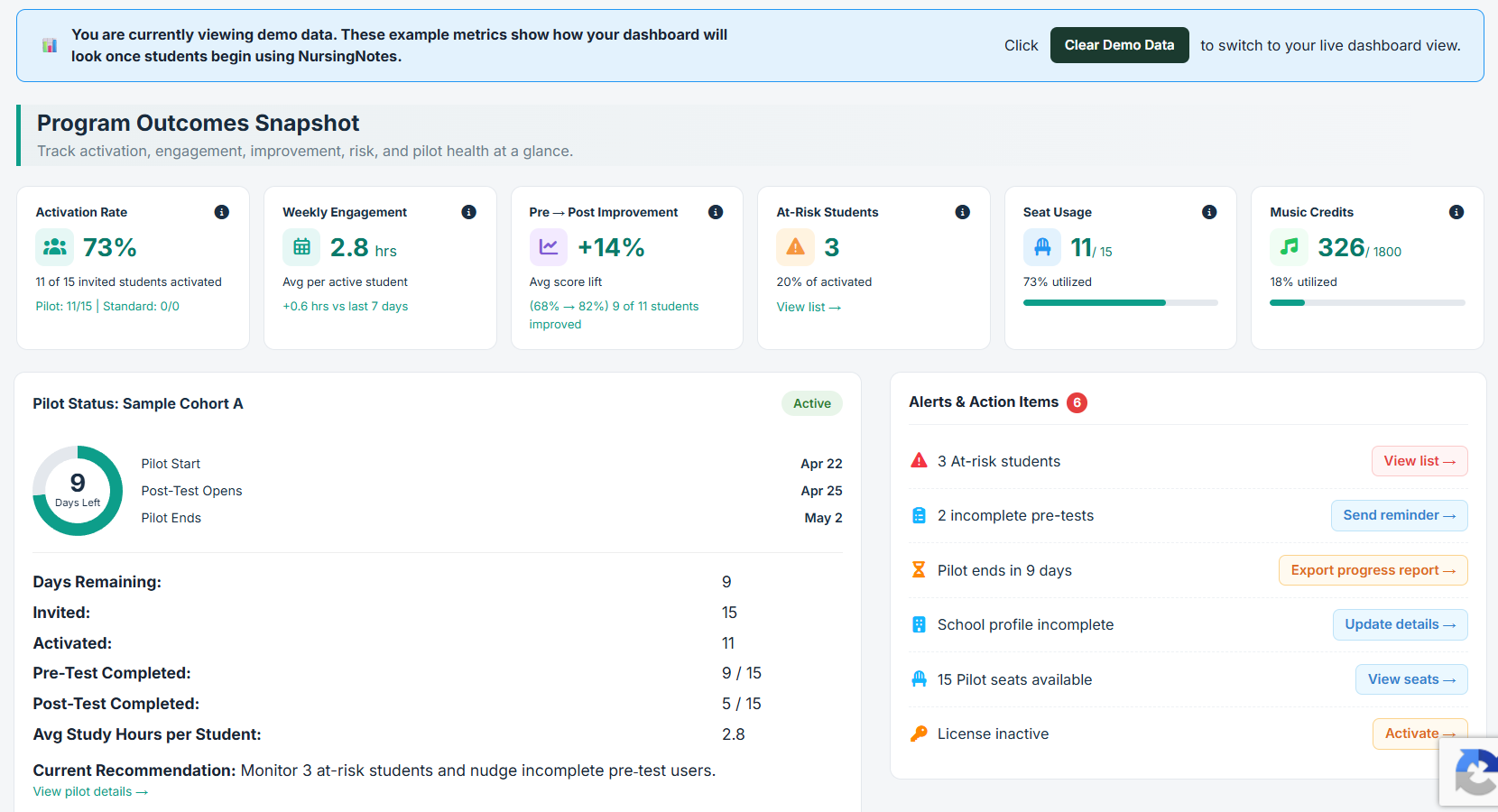Click the Seat Usage chair icon
The width and height of the screenshot is (1498, 812).
pos(1042,247)
